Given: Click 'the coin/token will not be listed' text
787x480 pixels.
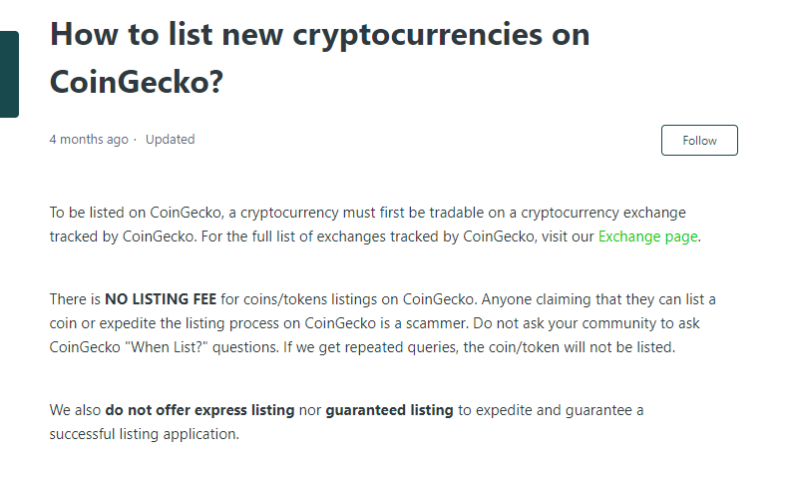Looking at the screenshot, I should 569,347.
